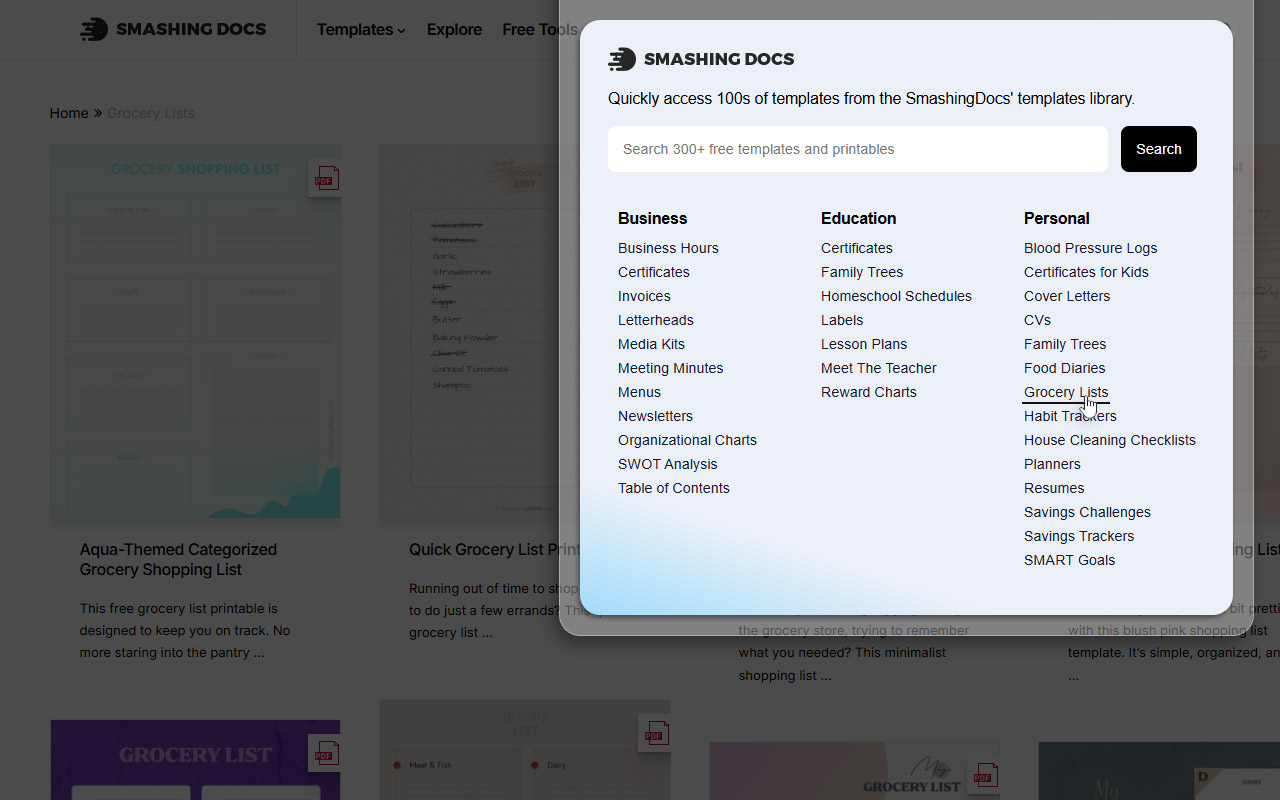Open Lesson Plans templates

click(x=864, y=344)
